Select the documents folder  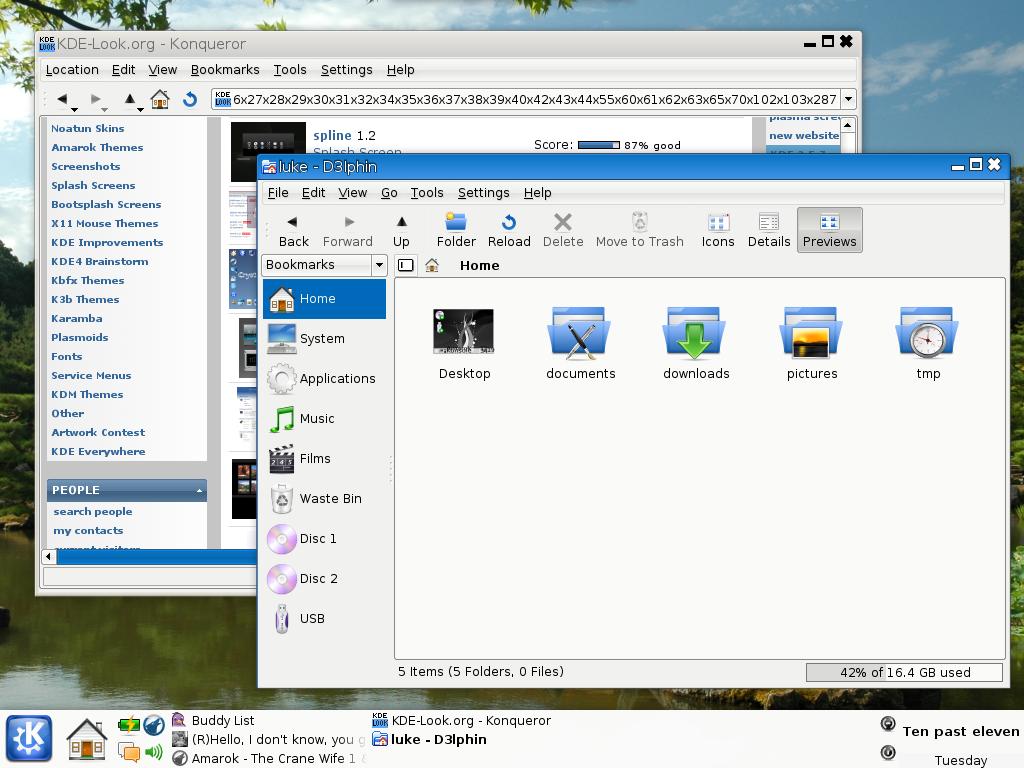click(580, 344)
